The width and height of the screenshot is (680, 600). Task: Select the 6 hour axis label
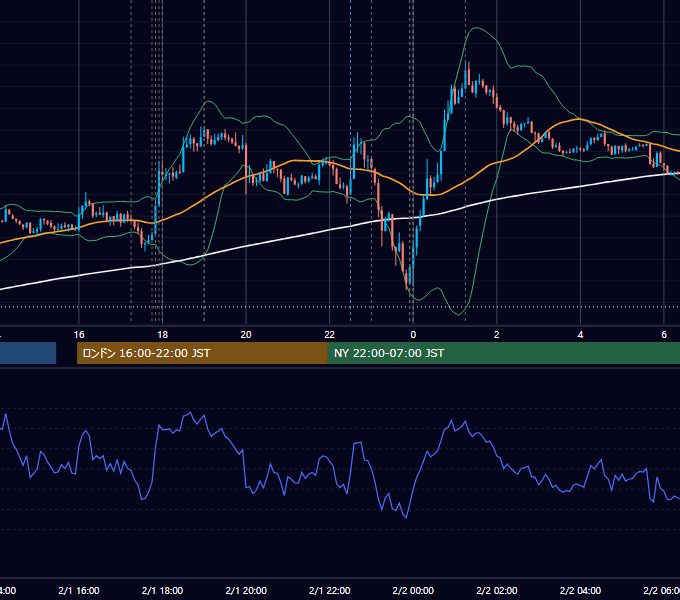click(664, 335)
